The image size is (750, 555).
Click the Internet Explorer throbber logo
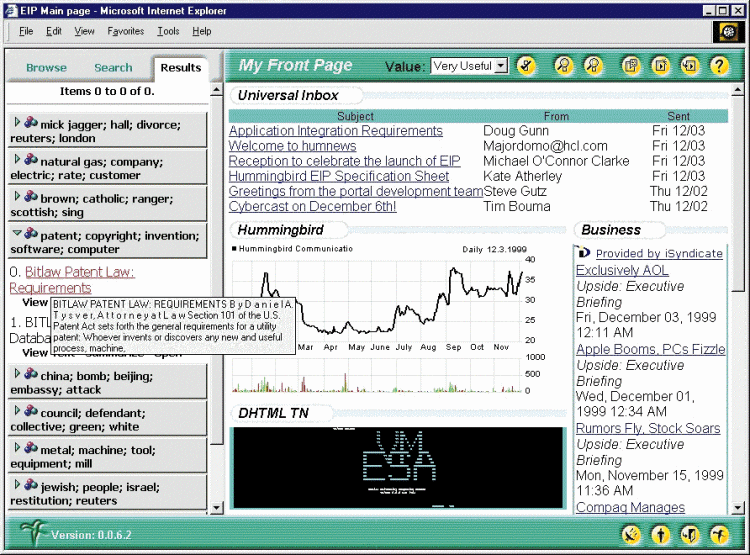(x=728, y=32)
